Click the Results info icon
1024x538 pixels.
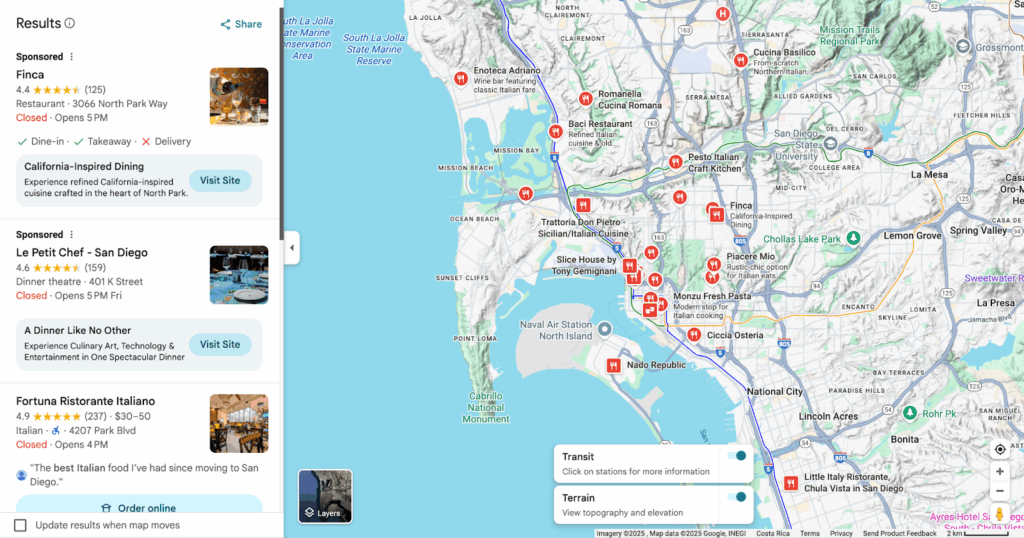pyautogui.click(x=69, y=23)
